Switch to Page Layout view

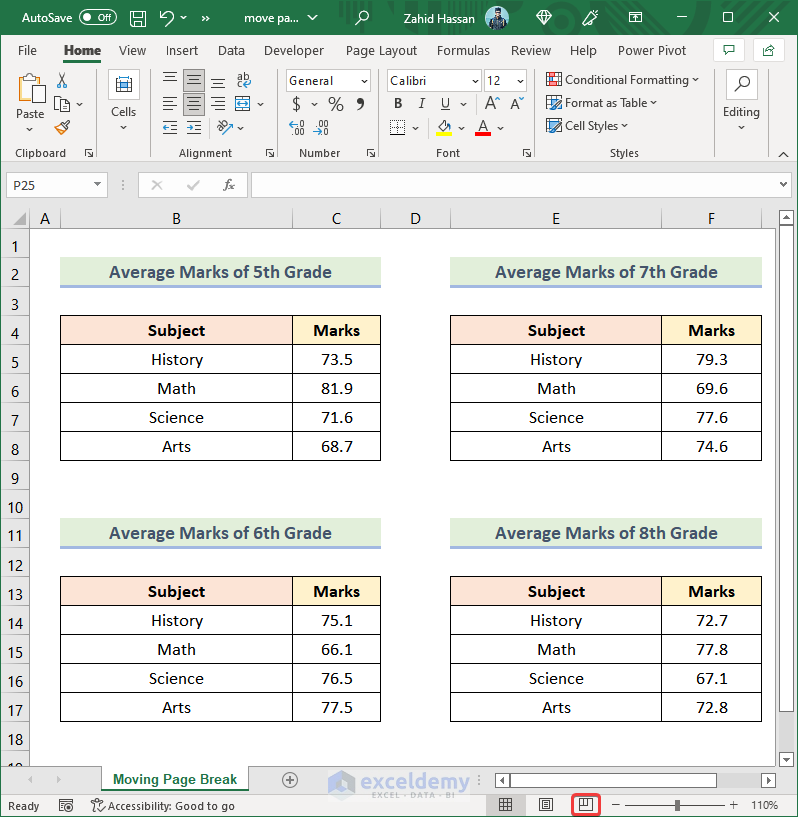pos(546,805)
